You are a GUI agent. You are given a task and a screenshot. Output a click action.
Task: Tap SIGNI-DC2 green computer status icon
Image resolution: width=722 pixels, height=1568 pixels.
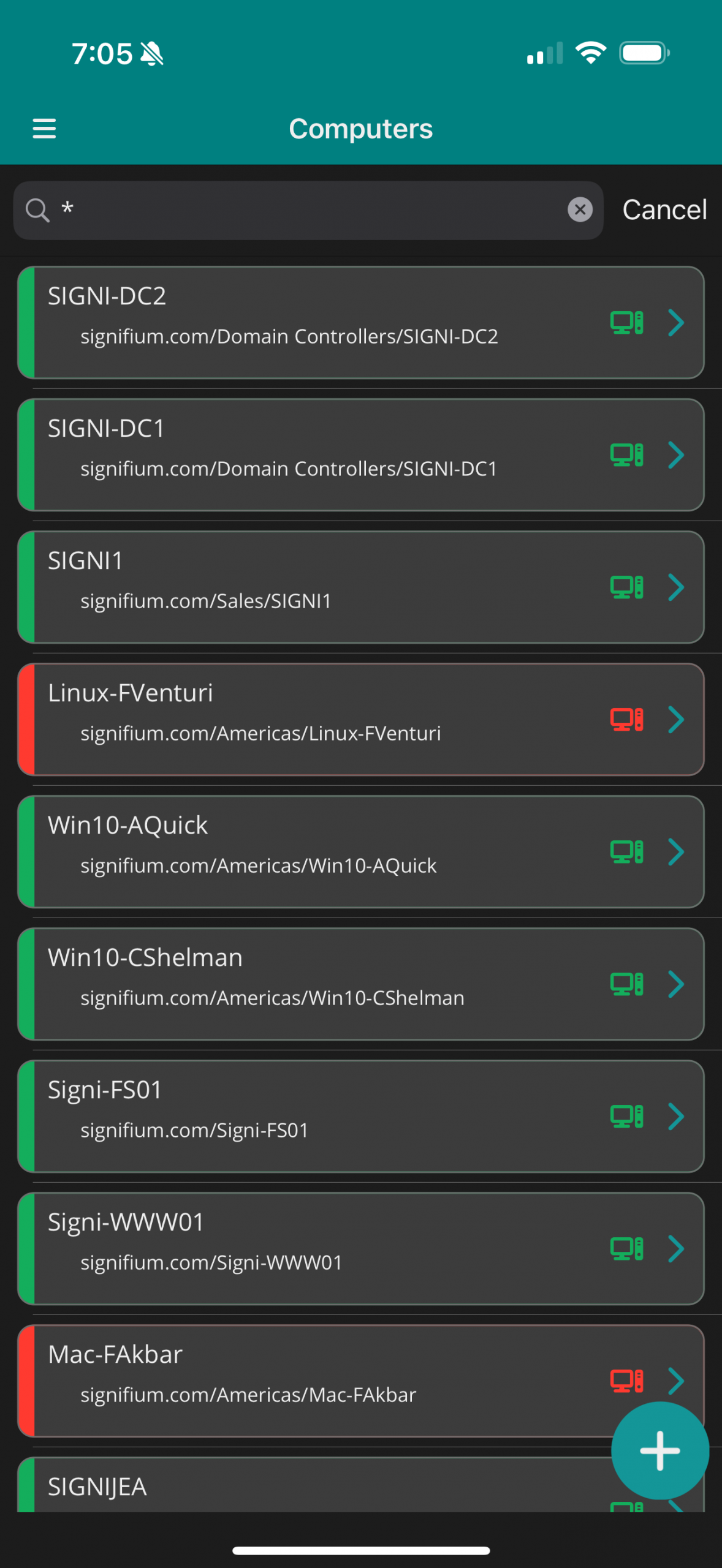point(626,323)
